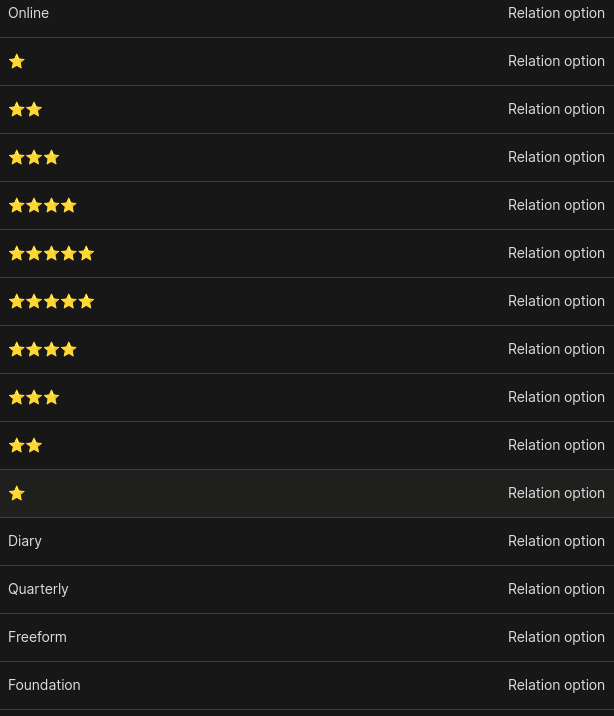Choose the Foundation option
614x716 pixels.
point(307,685)
